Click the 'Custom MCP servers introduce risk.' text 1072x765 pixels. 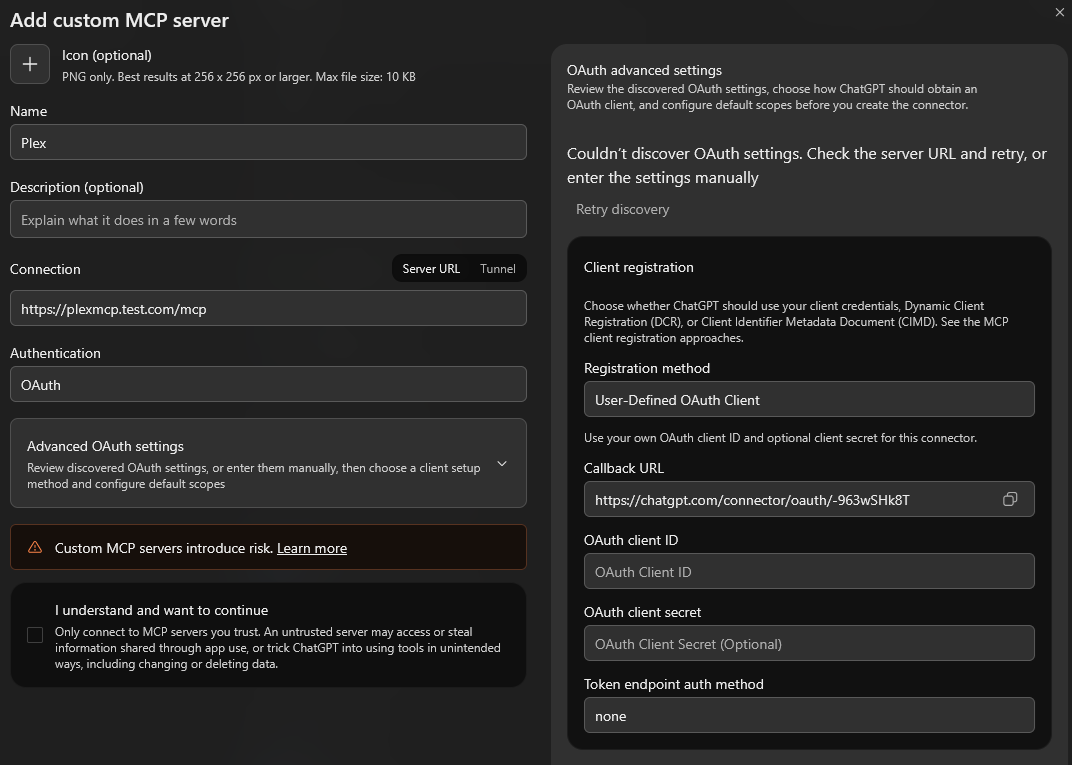tap(164, 548)
